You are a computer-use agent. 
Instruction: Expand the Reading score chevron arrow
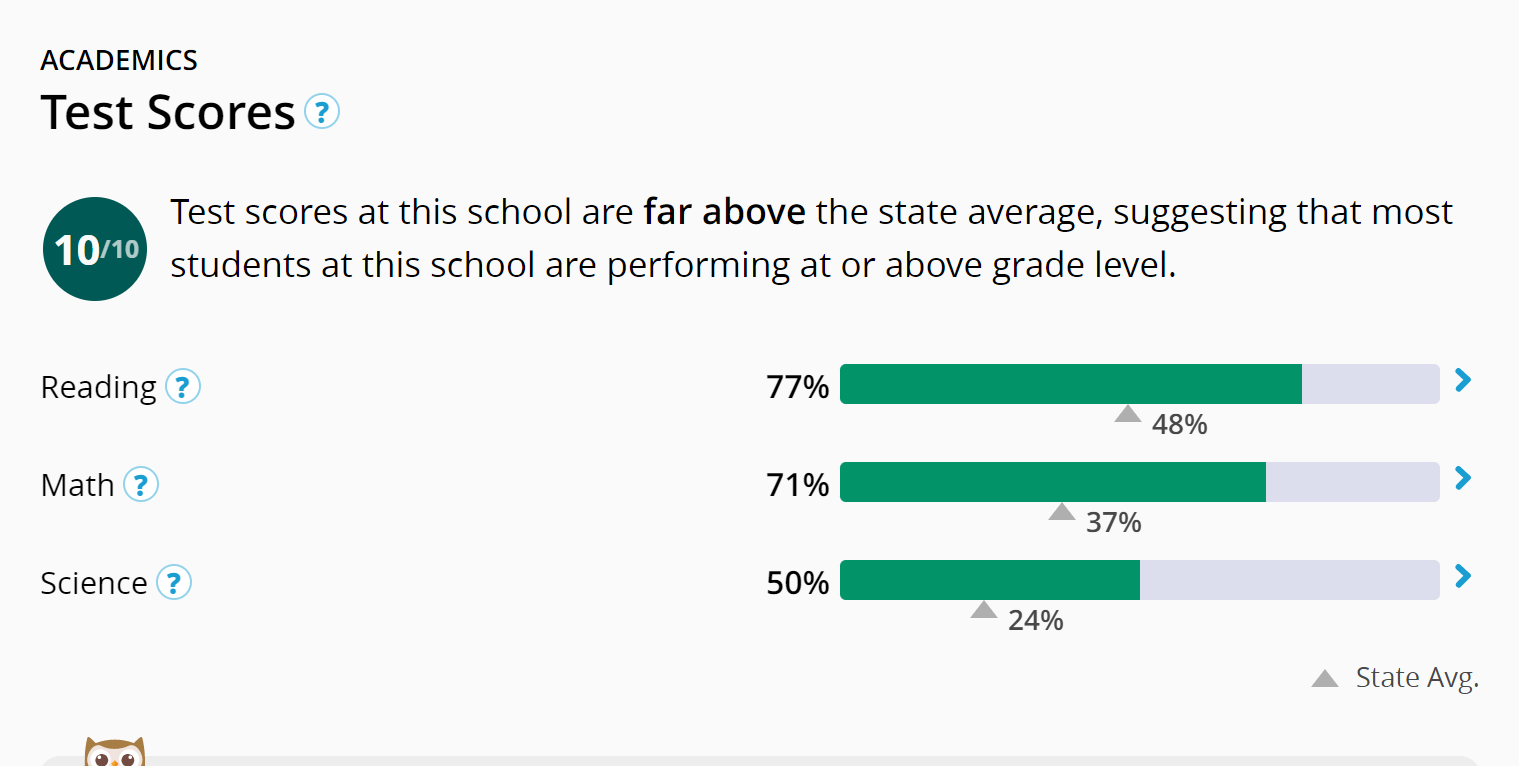click(1463, 380)
